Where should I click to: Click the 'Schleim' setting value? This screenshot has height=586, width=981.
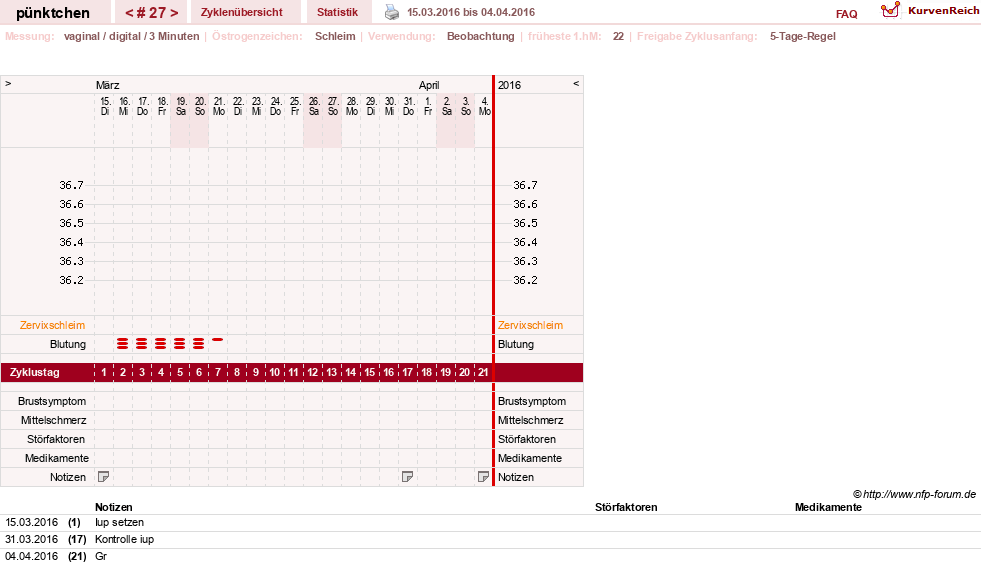[x=335, y=36]
